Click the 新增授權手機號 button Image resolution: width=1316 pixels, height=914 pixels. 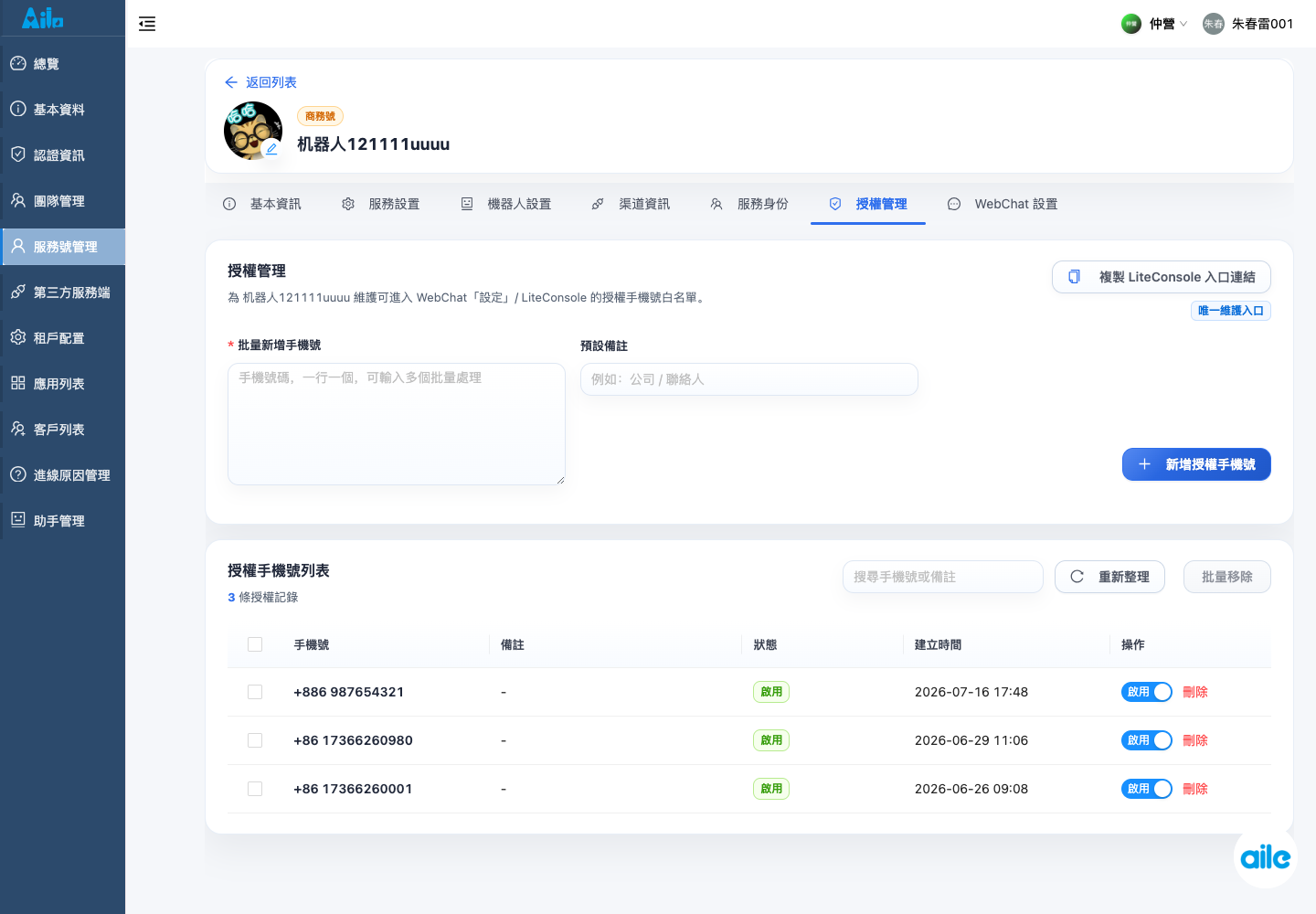click(1196, 464)
